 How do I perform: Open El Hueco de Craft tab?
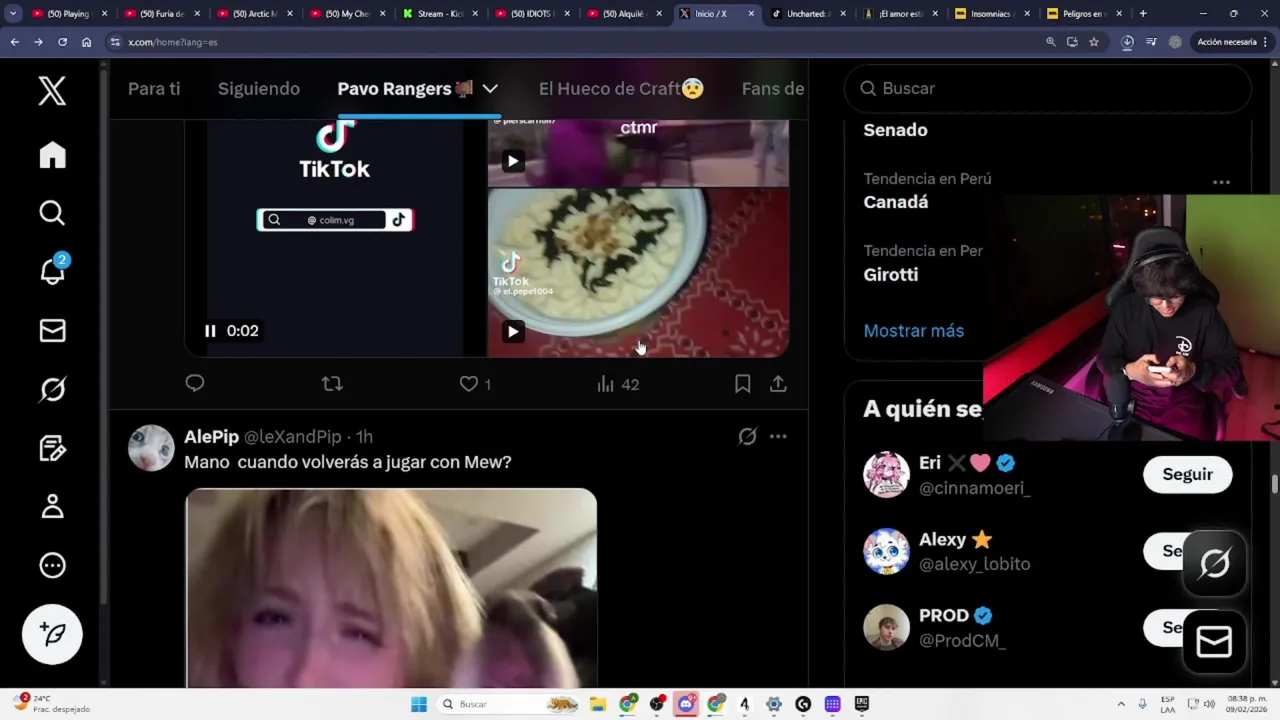pos(621,88)
